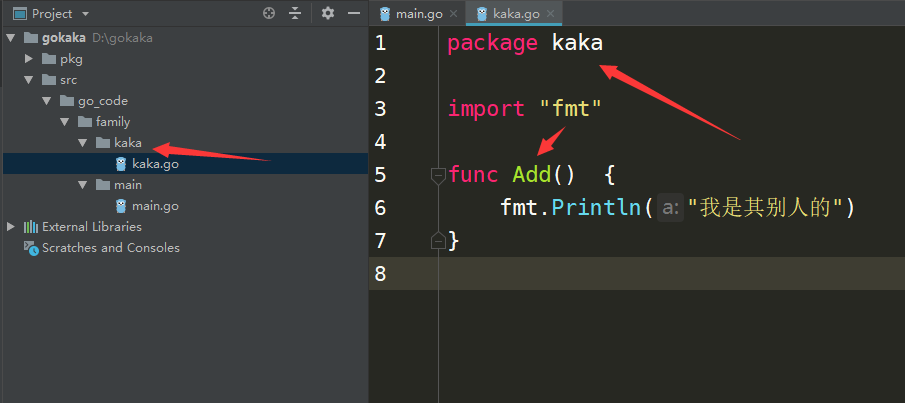The width and height of the screenshot is (905, 403).
Task: Select the kaka.go editor tab
Action: coord(516,14)
